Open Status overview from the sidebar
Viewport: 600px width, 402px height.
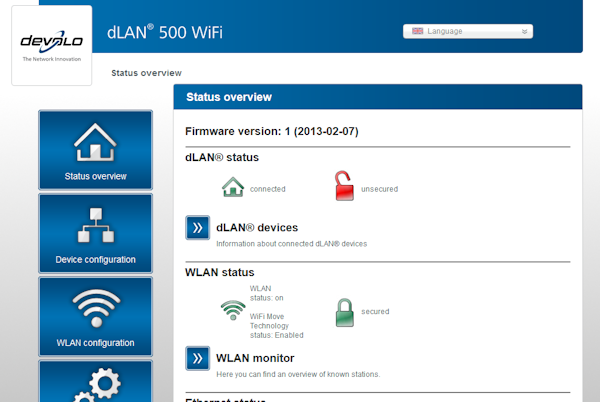(x=95, y=150)
